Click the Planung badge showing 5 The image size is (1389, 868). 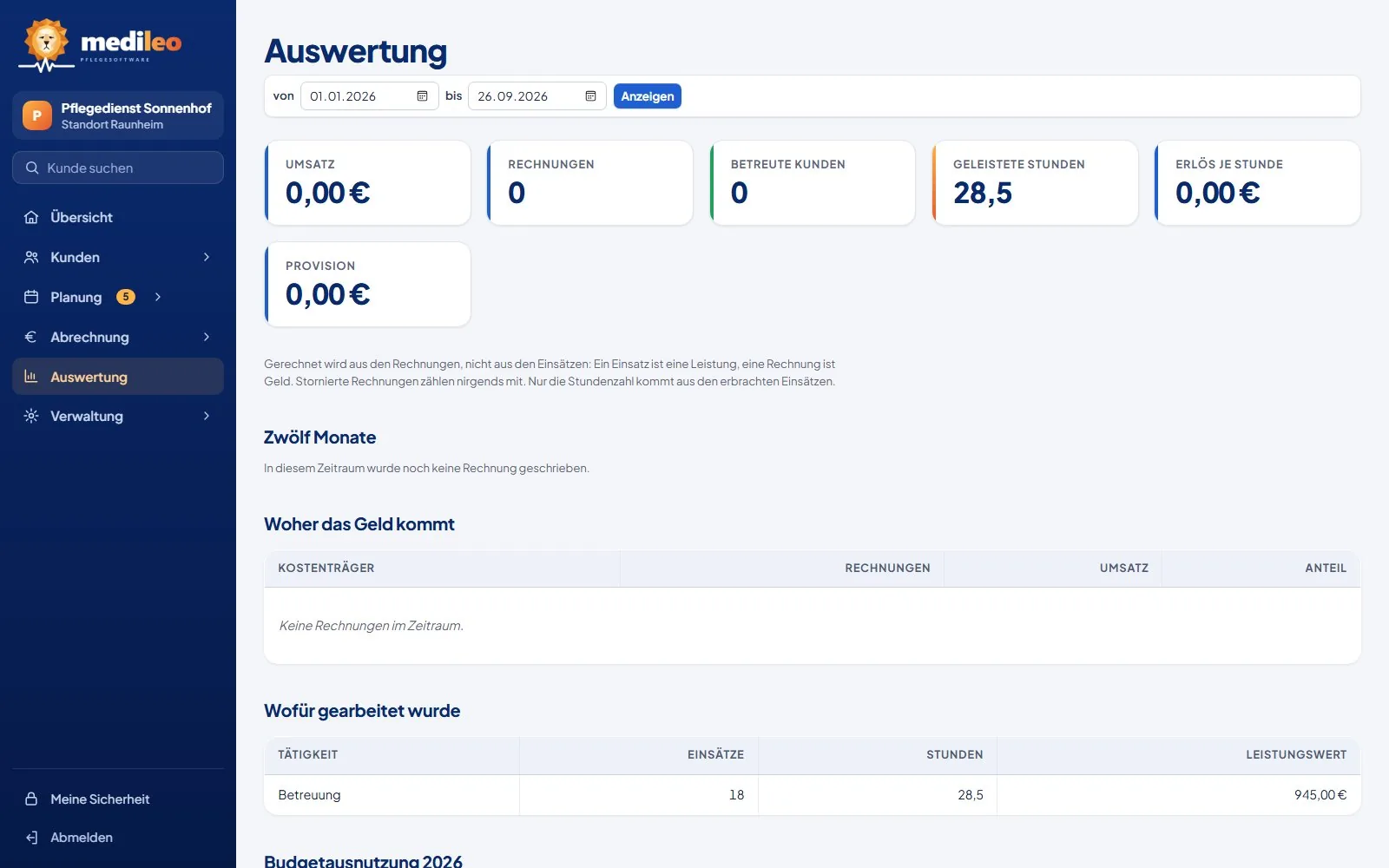coord(126,297)
